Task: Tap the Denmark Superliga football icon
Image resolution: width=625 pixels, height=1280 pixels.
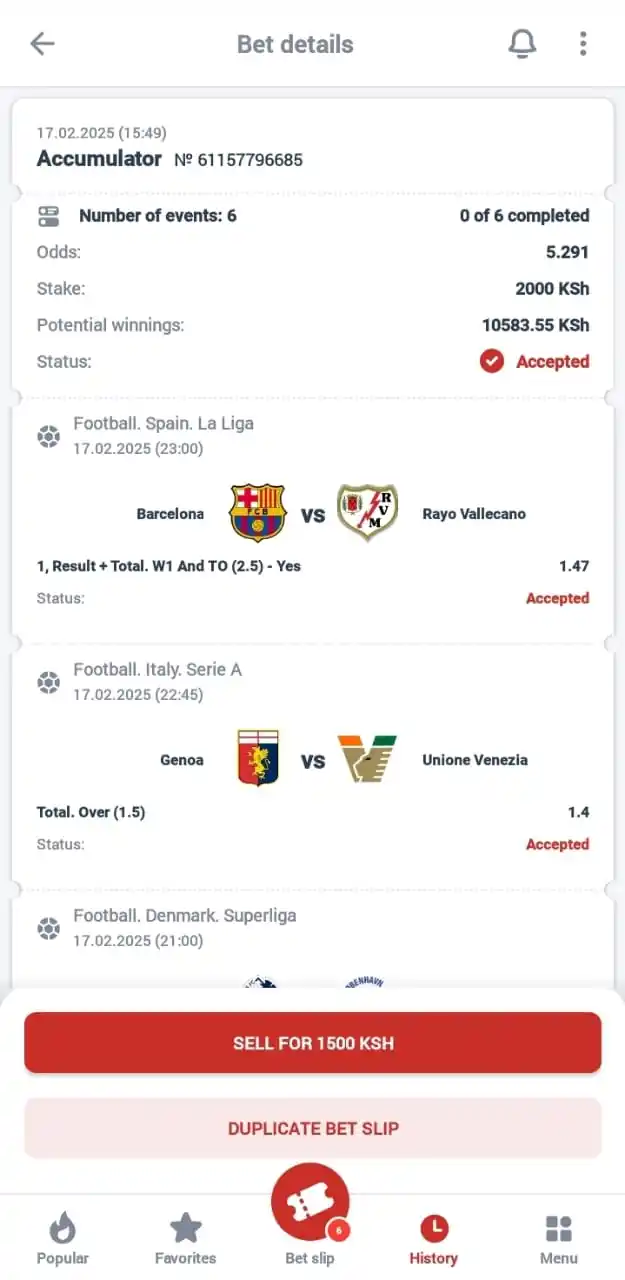Action: tap(48, 928)
